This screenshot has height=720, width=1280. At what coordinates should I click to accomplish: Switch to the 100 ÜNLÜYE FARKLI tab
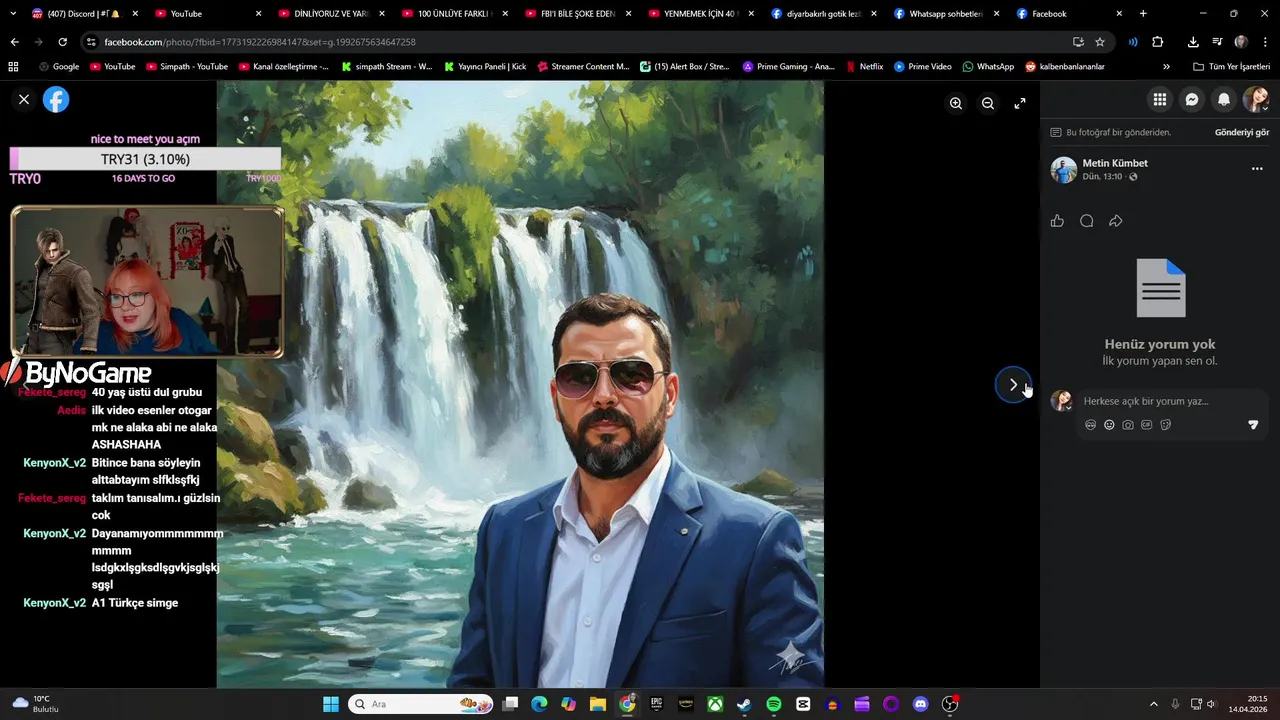(x=455, y=14)
